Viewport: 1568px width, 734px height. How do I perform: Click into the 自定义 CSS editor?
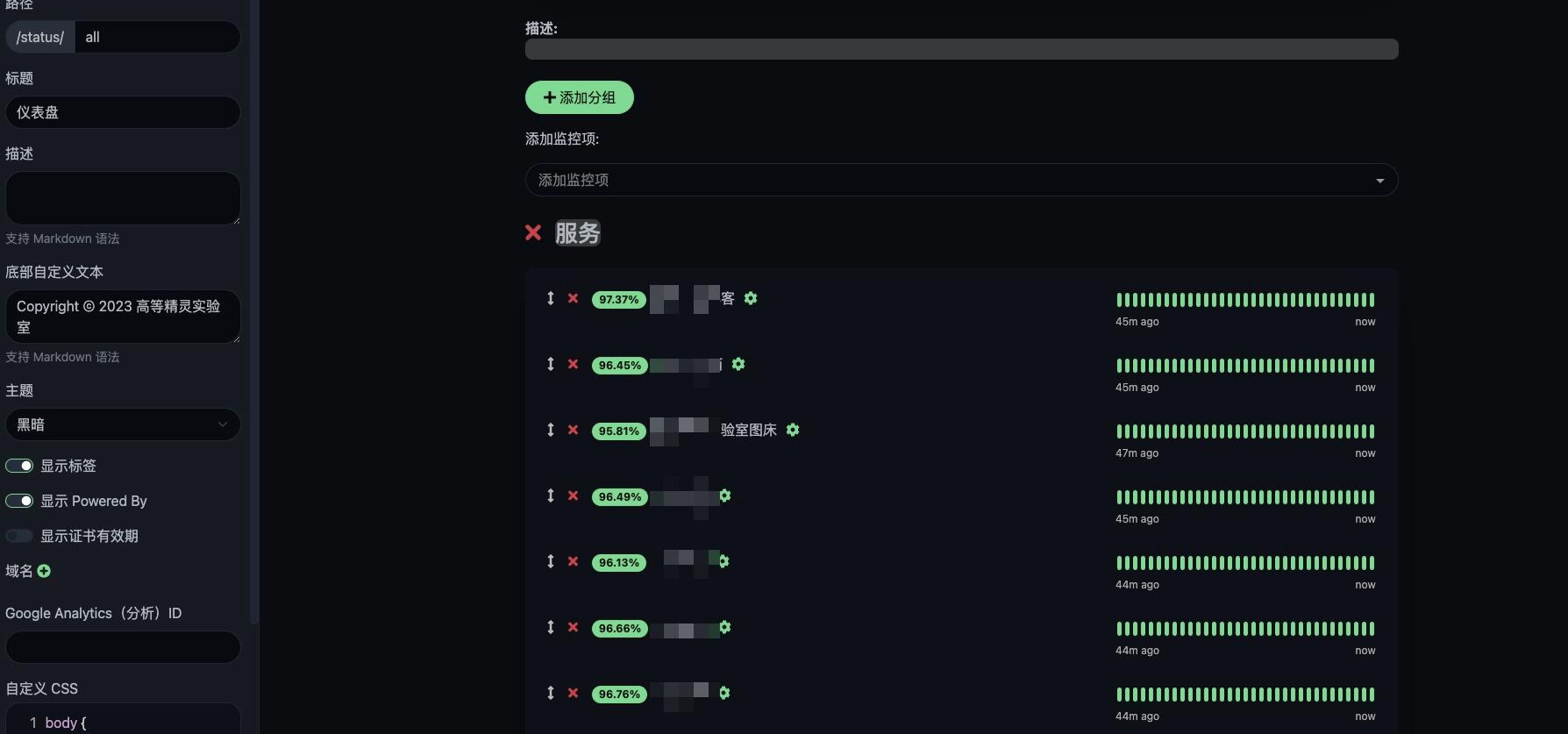tap(123, 718)
